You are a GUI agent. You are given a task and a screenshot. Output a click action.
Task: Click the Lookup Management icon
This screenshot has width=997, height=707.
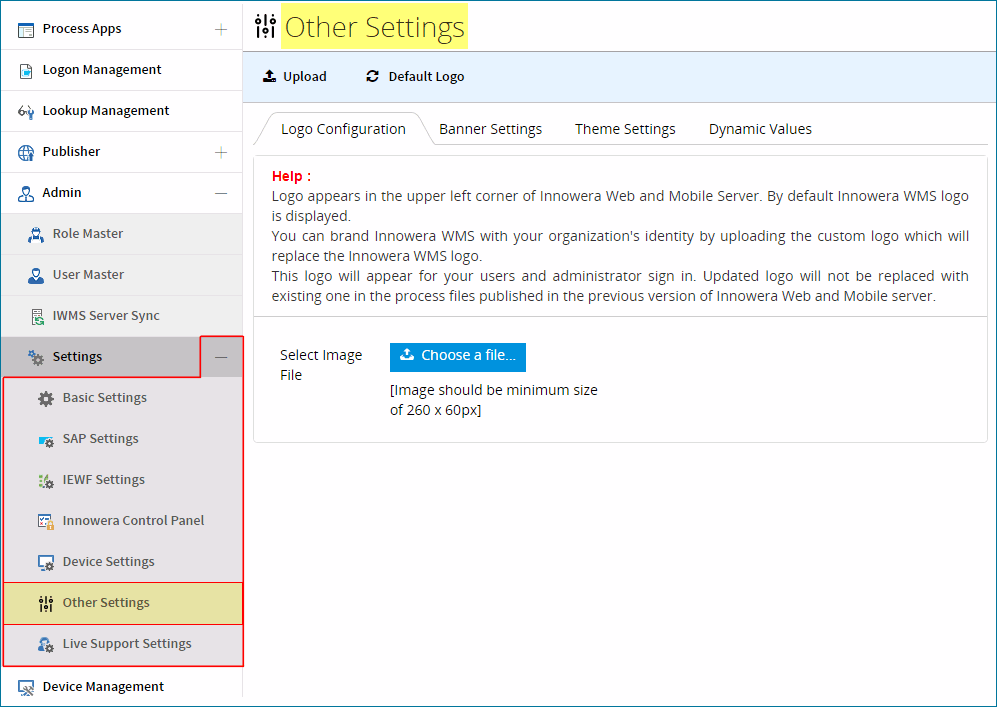[25, 111]
